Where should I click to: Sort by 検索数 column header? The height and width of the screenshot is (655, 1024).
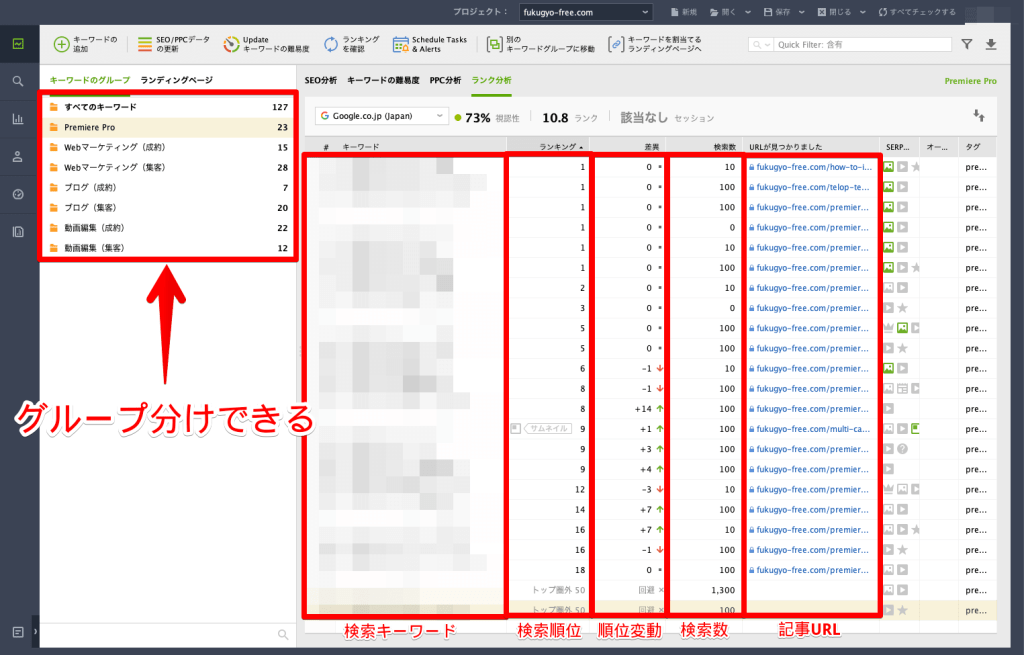705,147
